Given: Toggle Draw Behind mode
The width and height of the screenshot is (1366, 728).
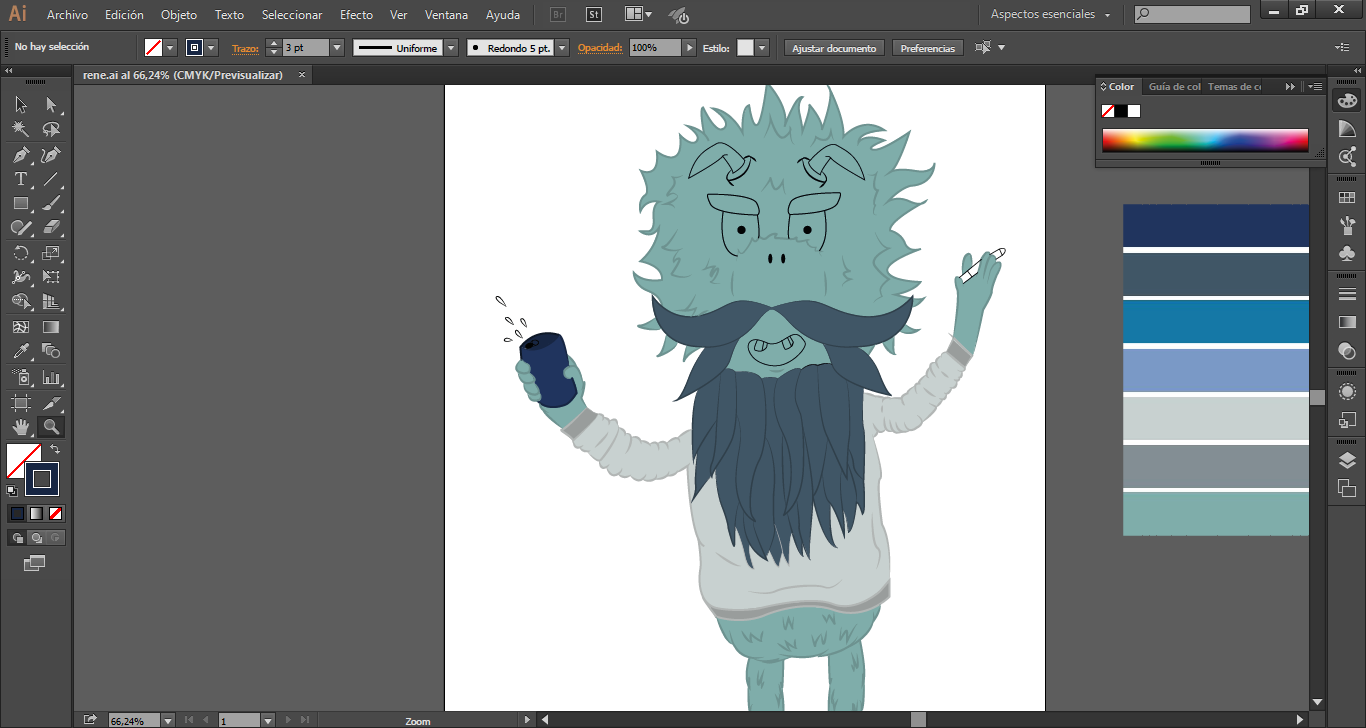Looking at the screenshot, I should click(36, 537).
